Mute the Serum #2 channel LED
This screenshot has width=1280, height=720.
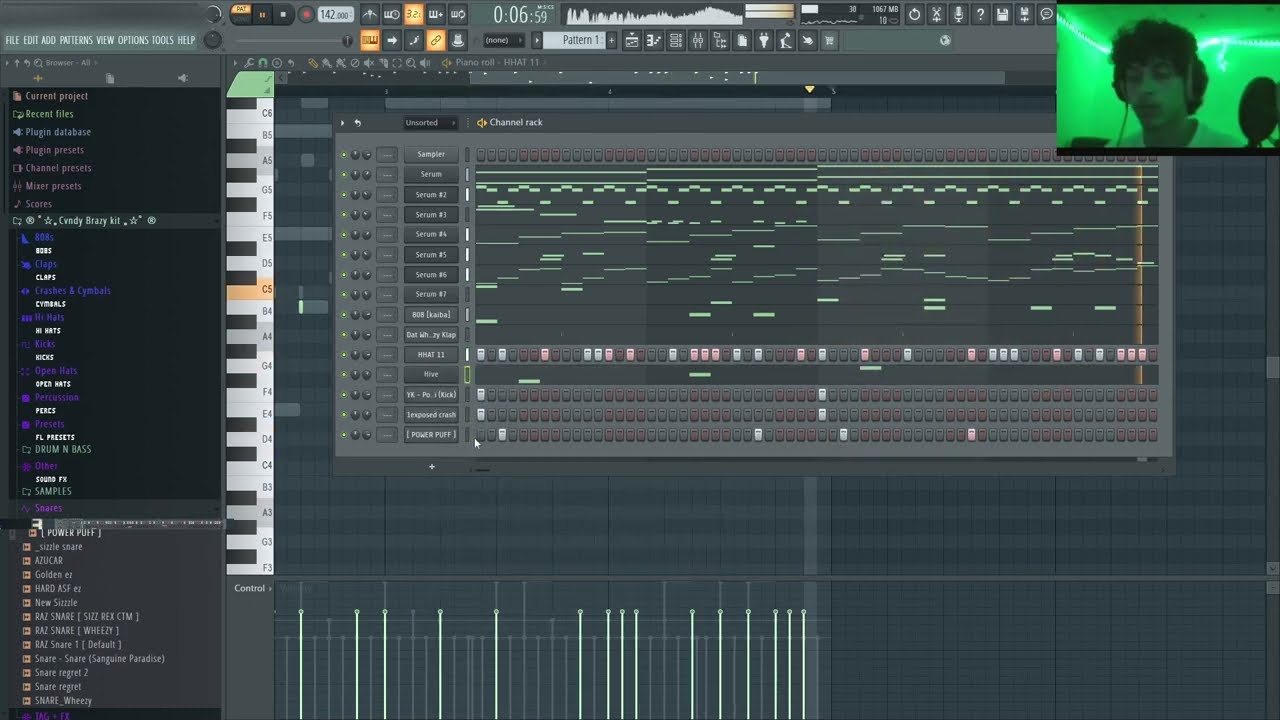click(x=344, y=194)
